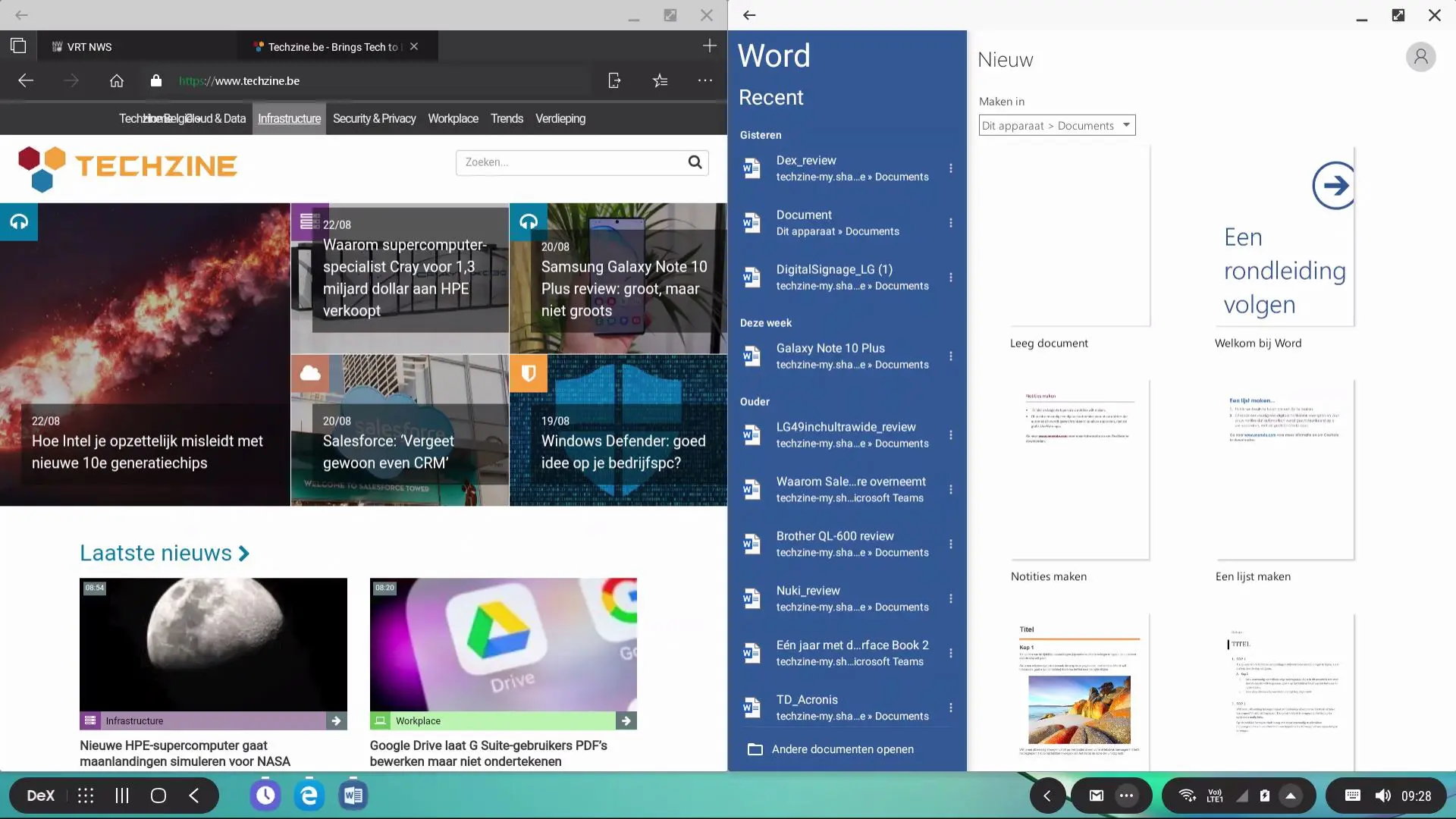This screenshot has height=819, width=1456.
Task: Open the browser three-dot settings menu
Action: point(705,80)
